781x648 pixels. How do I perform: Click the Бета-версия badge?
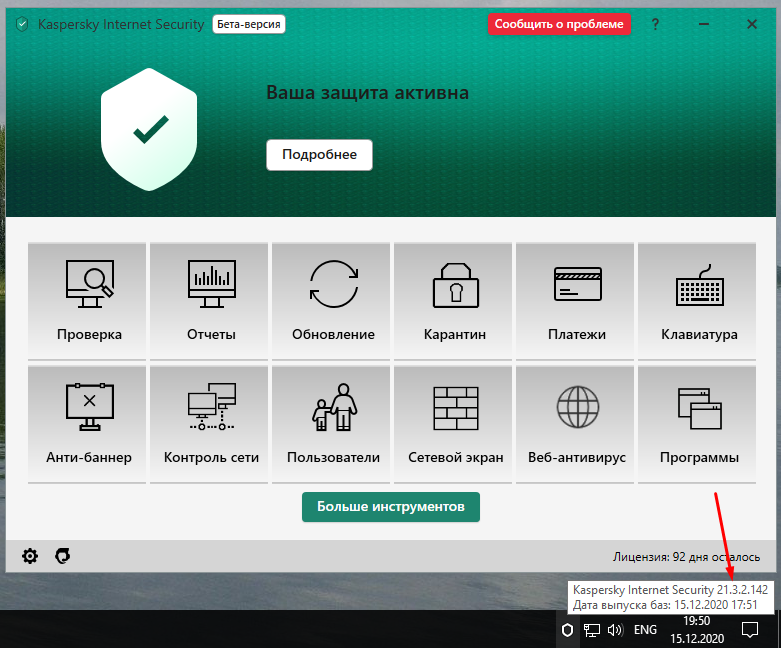tap(249, 24)
